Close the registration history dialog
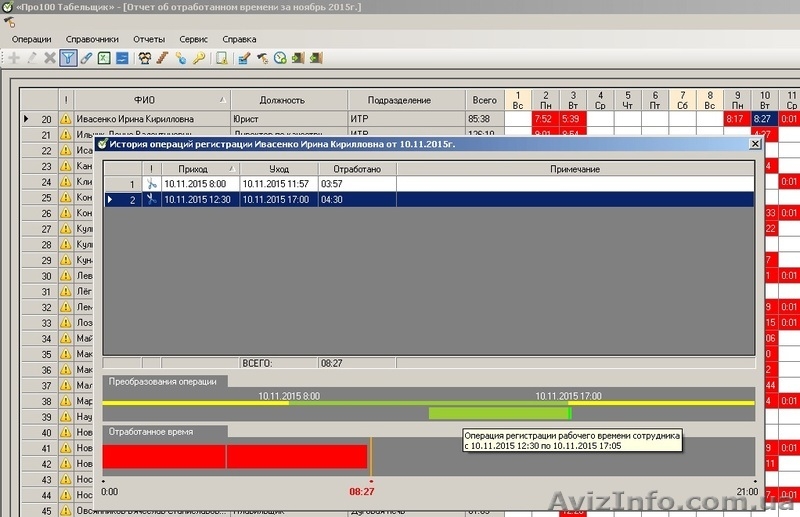Image resolution: width=800 pixels, height=517 pixels. [754, 144]
